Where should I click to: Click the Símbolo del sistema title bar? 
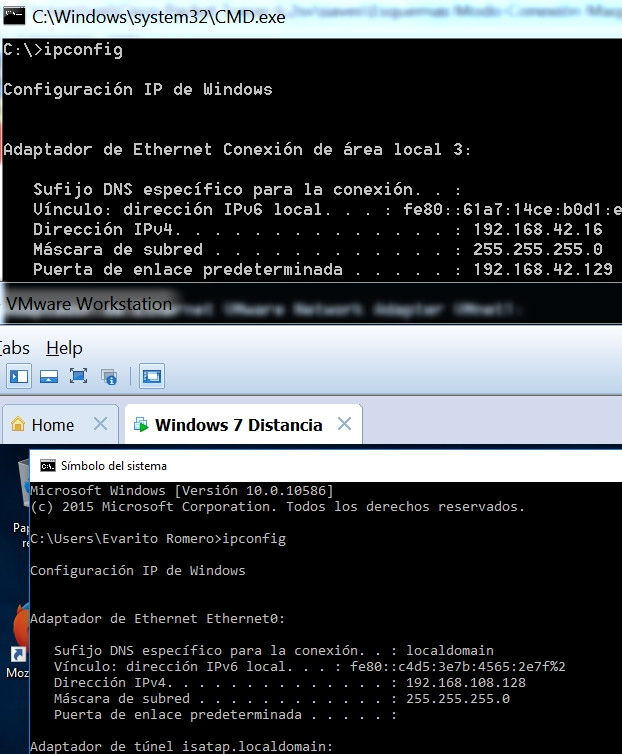click(x=300, y=465)
